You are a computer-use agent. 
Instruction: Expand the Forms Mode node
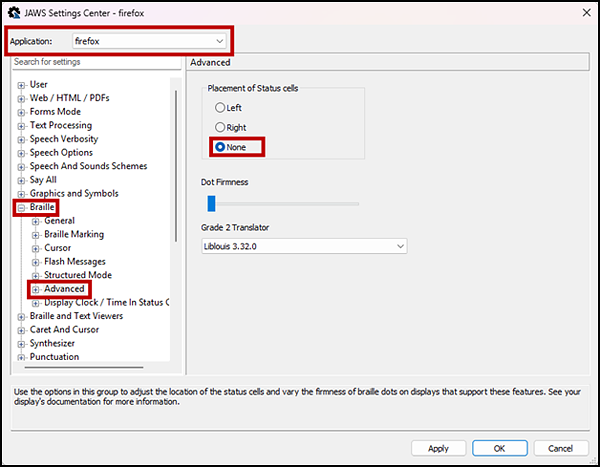click(21, 112)
